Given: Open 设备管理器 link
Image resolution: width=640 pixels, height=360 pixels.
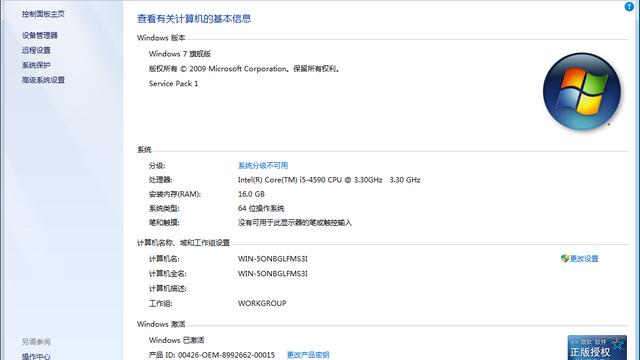Looking at the screenshot, I should point(40,36).
